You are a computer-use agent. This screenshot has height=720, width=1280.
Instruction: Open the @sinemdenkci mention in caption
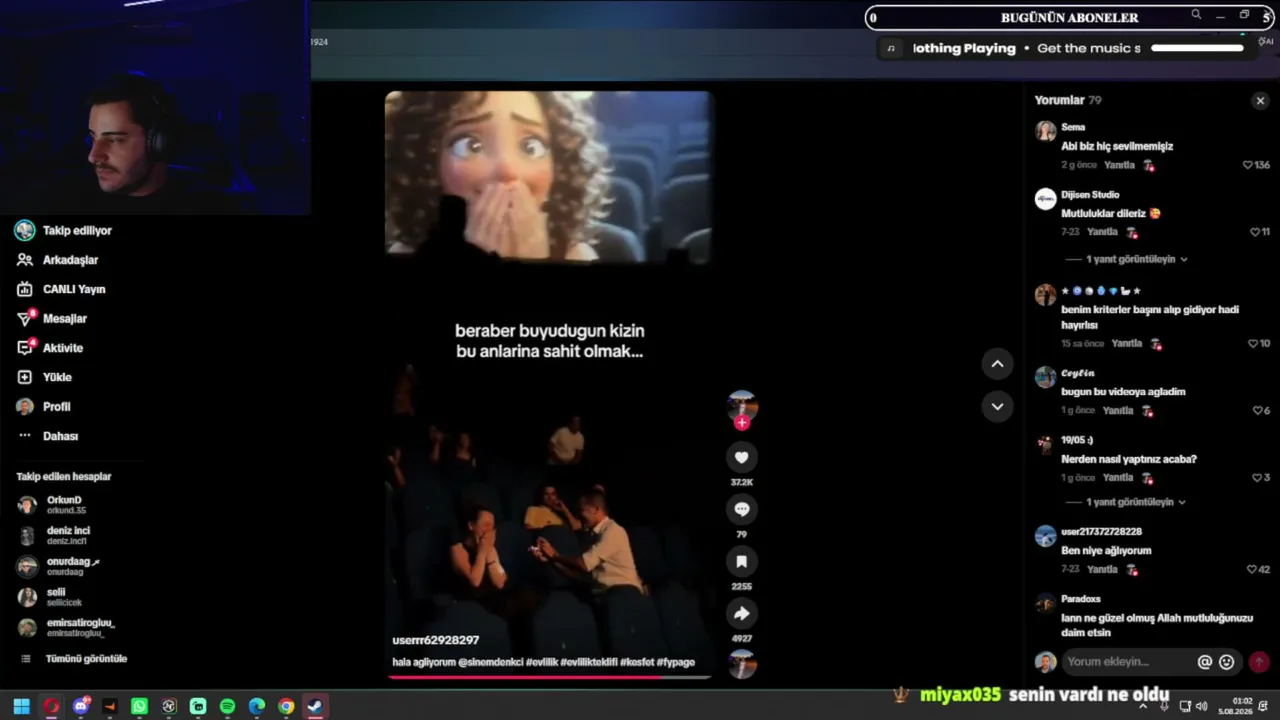(492, 662)
